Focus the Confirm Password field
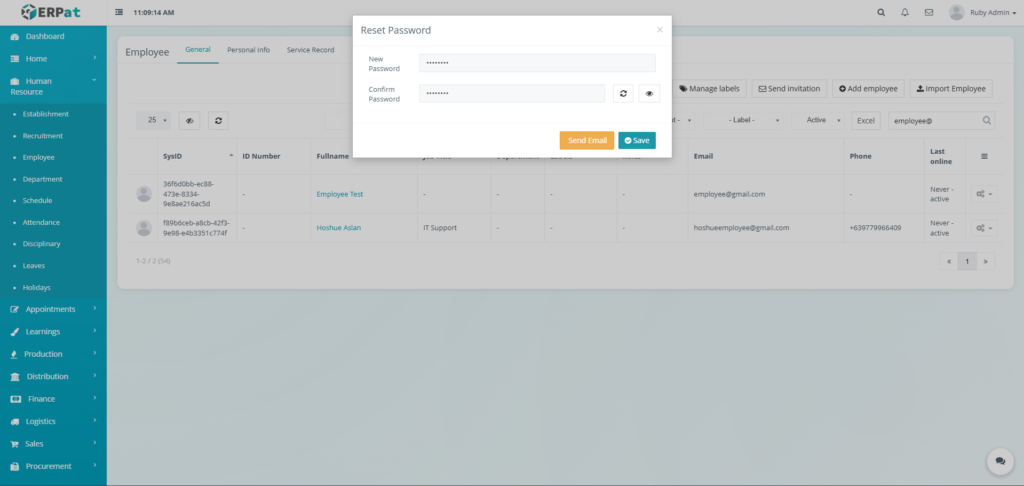 click(x=512, y=93)
